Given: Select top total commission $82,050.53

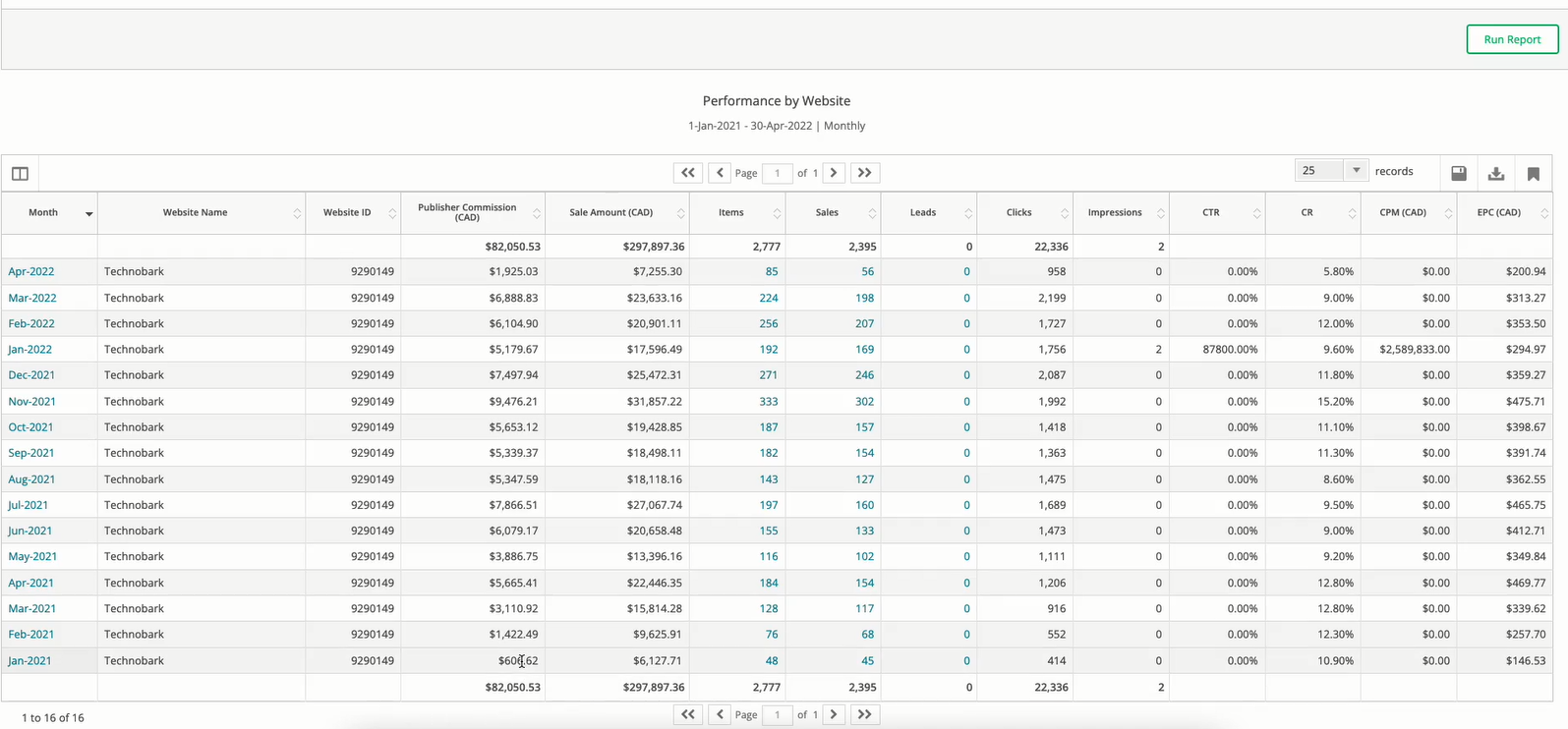Looking at the screenshot, I should click(x=512, y=247).
